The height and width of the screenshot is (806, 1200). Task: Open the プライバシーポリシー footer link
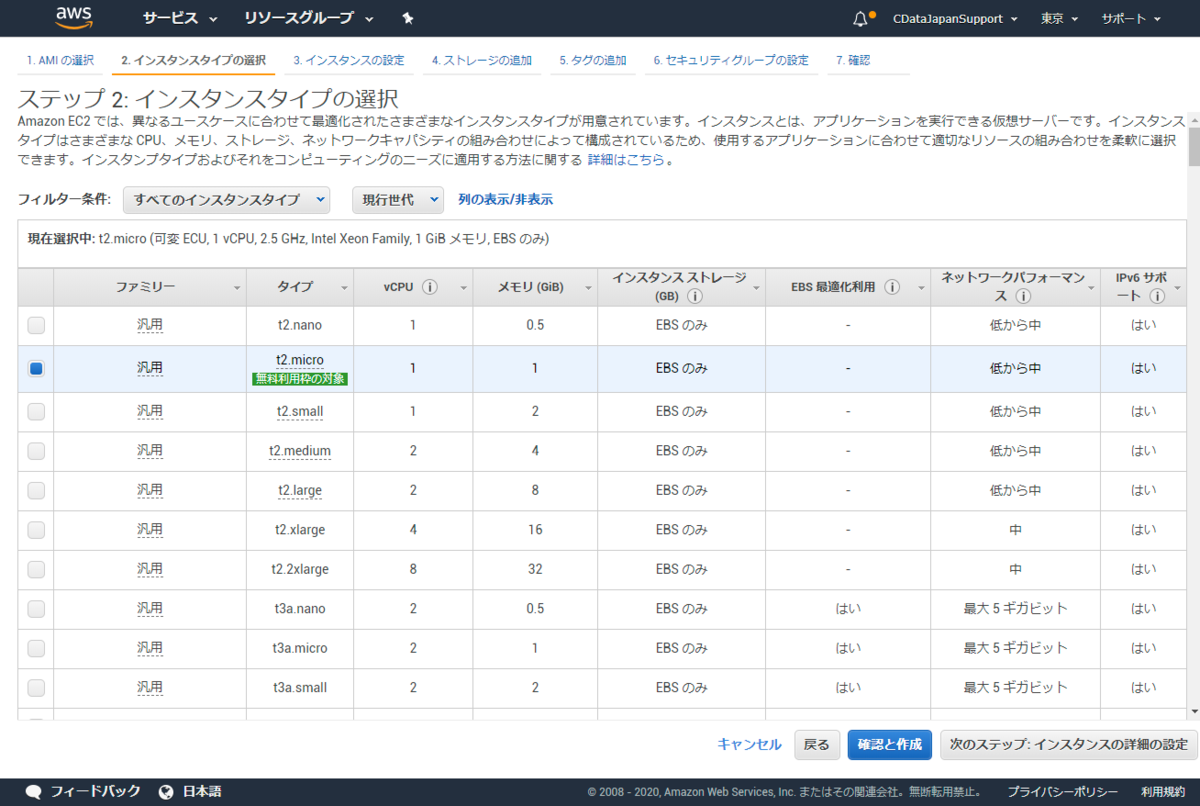point(1062,792)
